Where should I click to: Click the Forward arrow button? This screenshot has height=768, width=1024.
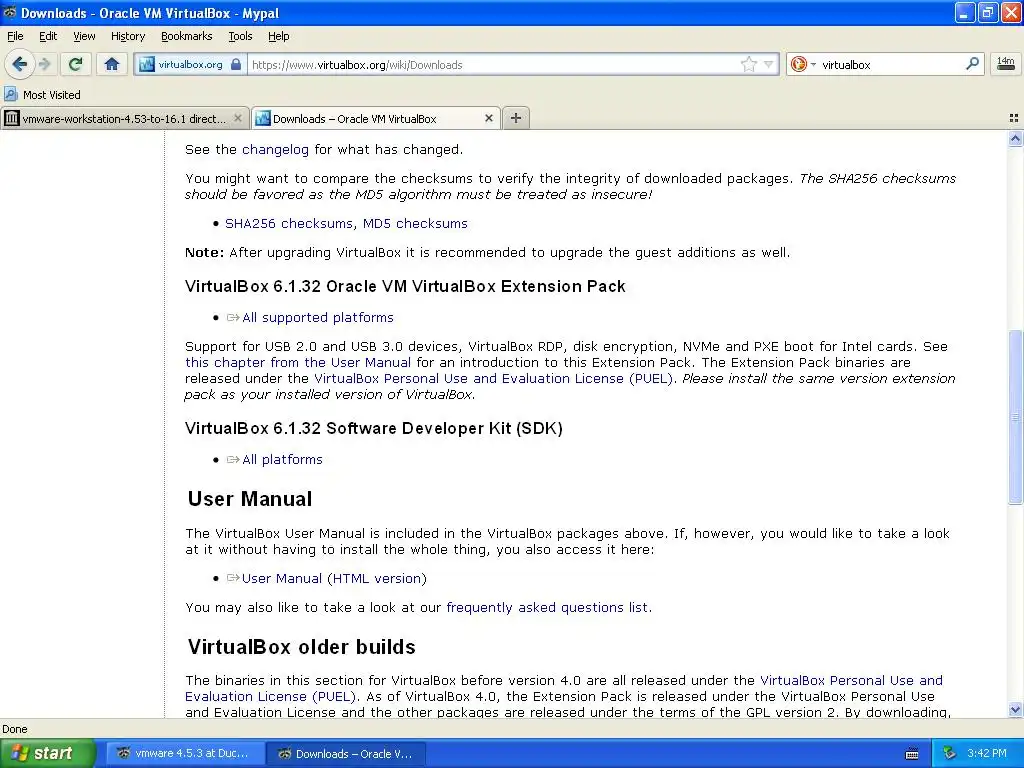(x=45, y=64)
